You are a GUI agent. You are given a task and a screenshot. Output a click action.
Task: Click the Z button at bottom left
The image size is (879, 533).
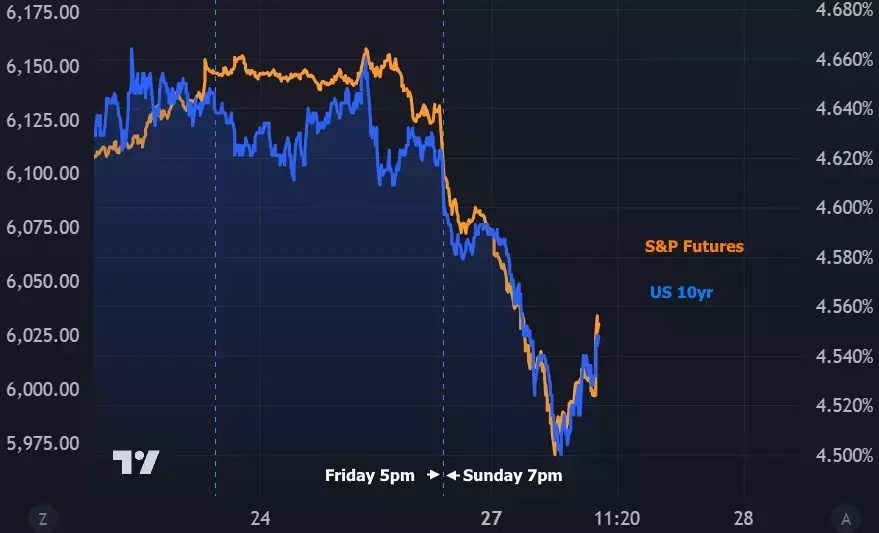pos(42,518)
